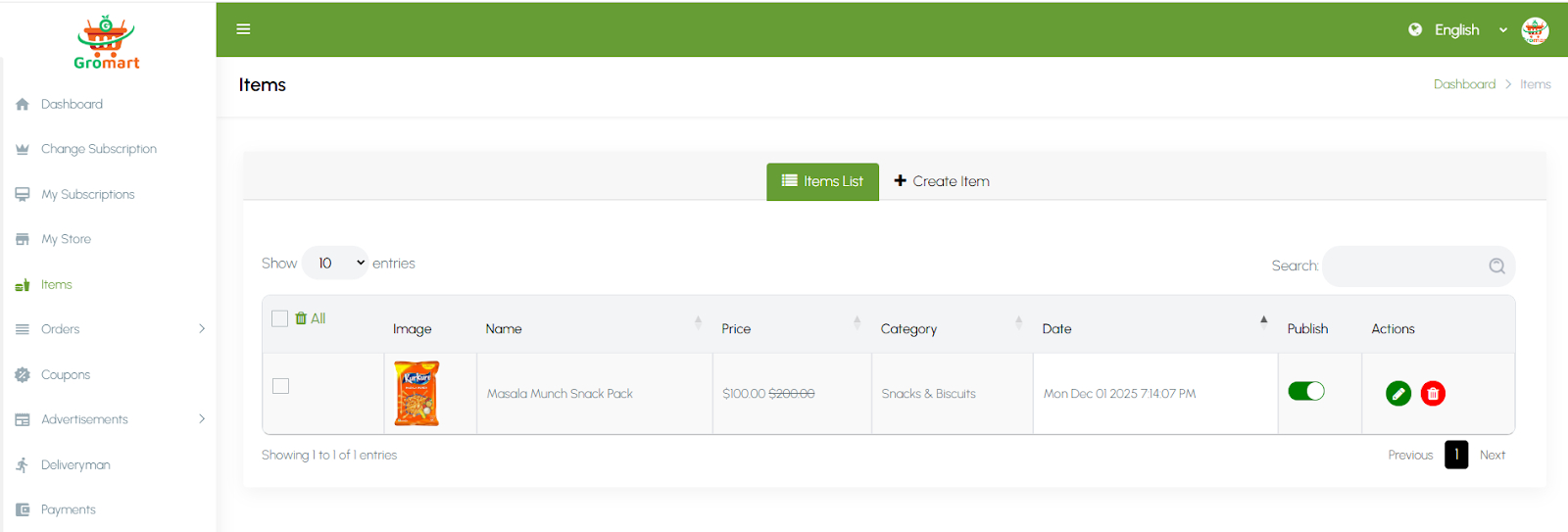Expand the Orders sidebar submenu
This screenshot has height=532, width=1568.
tap(202, 329)
